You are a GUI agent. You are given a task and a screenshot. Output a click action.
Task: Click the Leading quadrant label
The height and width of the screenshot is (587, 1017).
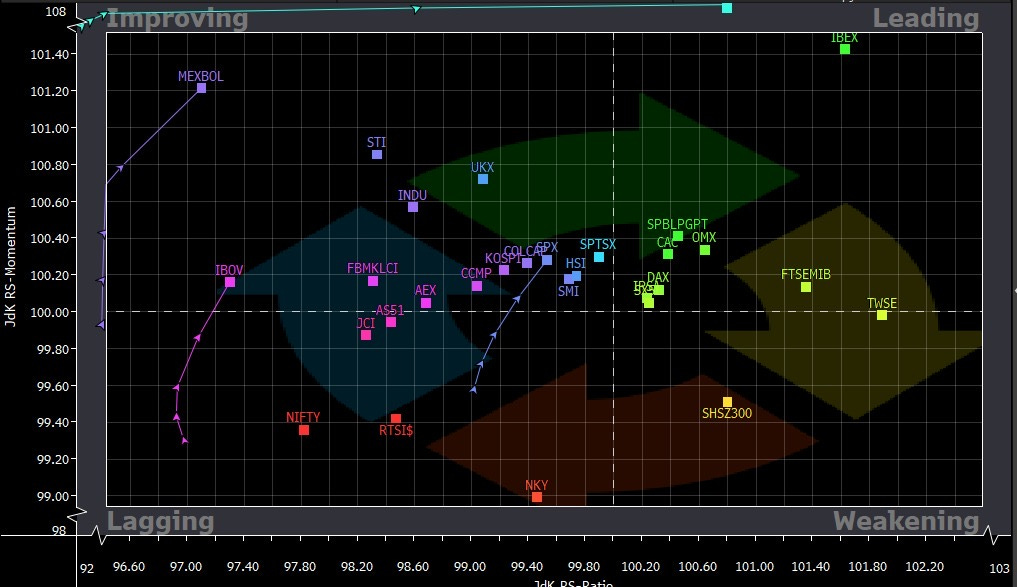(926, 18)
